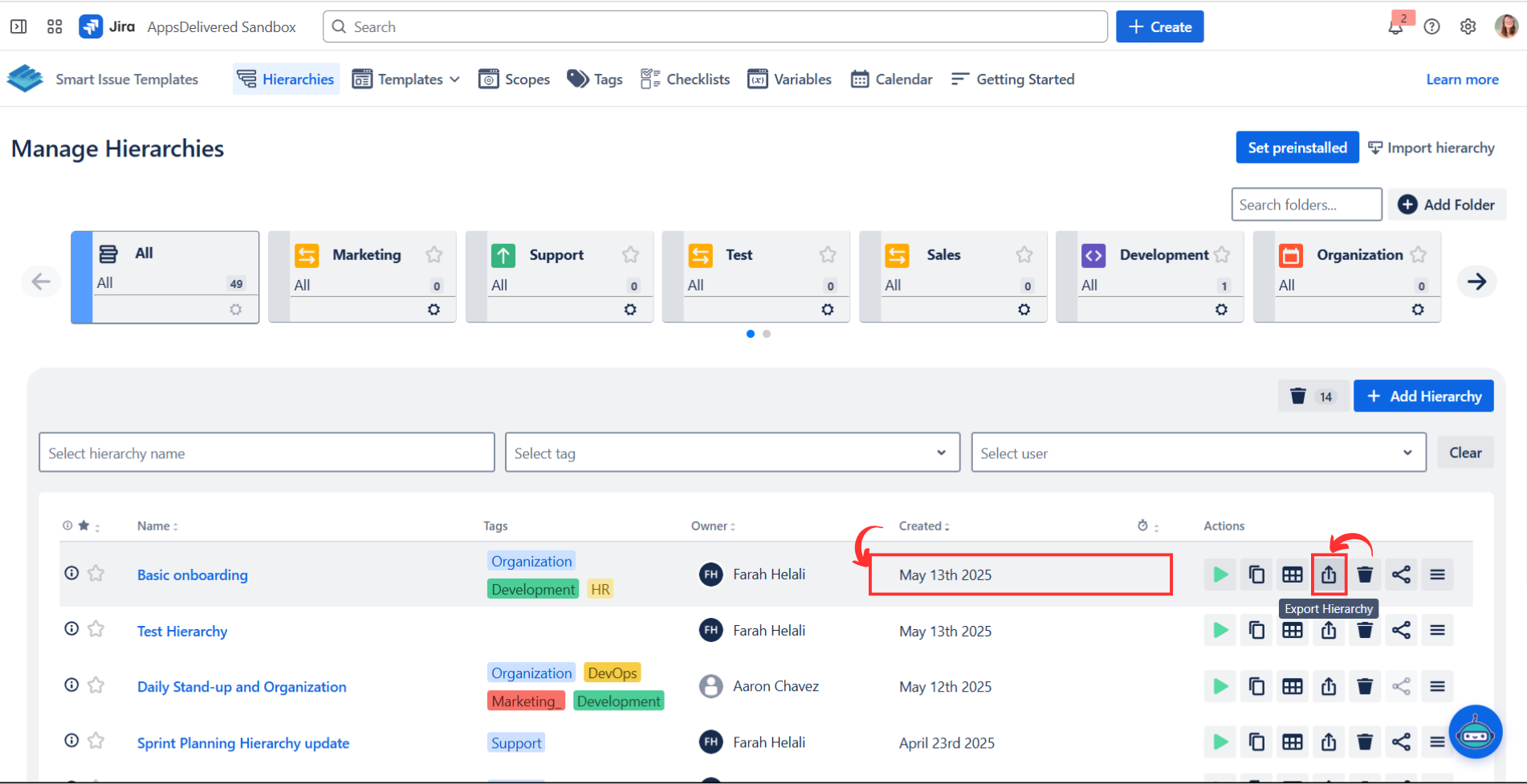Open table view icon for Test Hierarchy
Viewport: 1527px width, 784px height.
coord(1293,631)
